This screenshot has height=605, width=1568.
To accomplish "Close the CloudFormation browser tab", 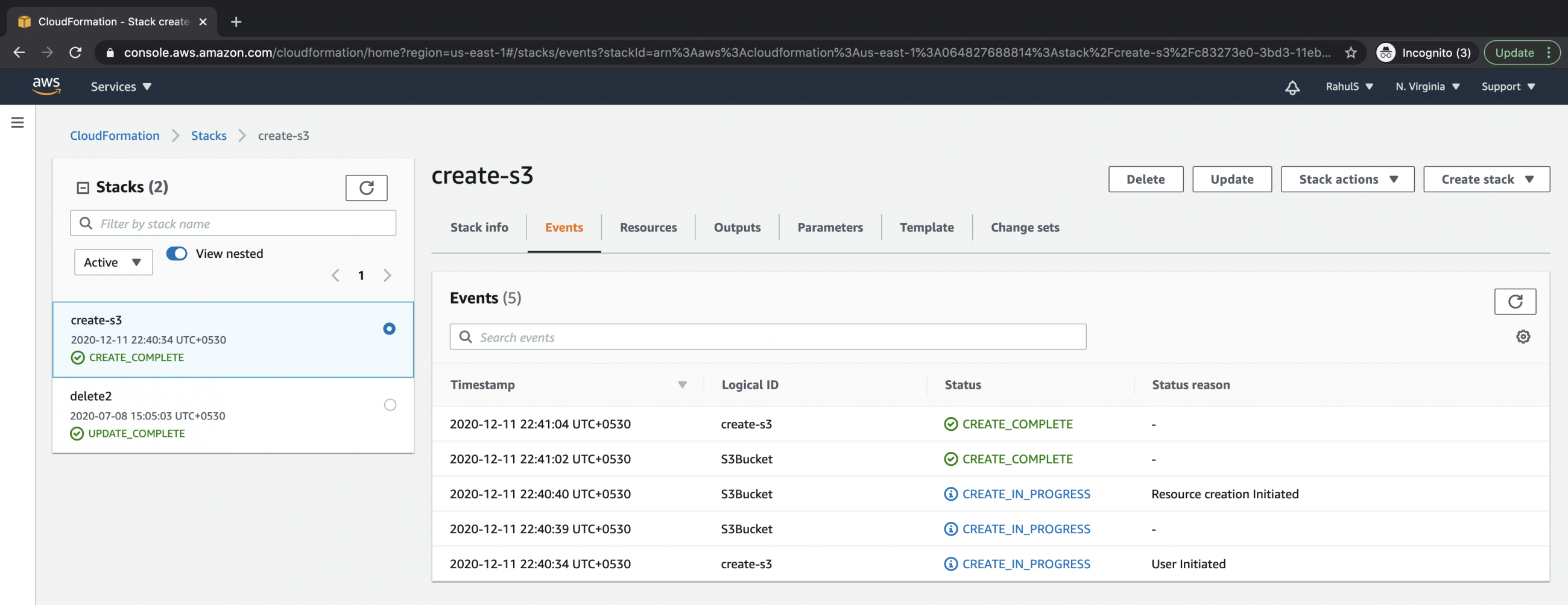I will pyautogui.click(x=203, y=22).
